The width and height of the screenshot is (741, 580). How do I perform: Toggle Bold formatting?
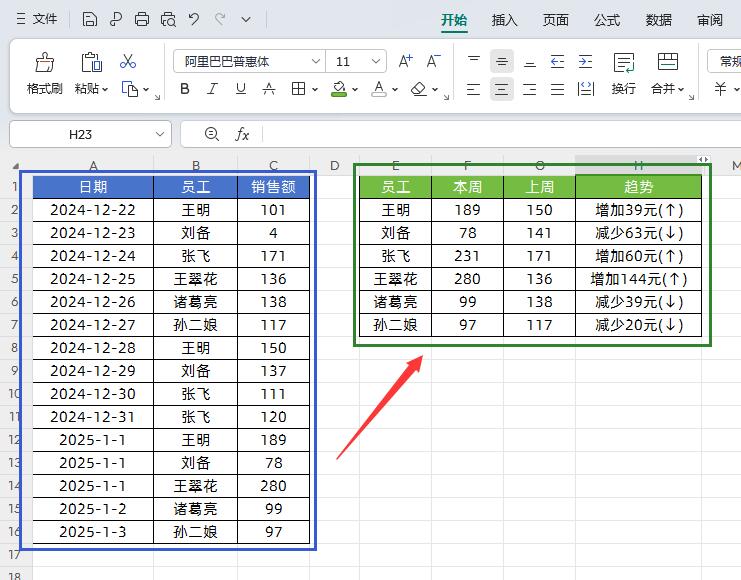click(185, 89)
